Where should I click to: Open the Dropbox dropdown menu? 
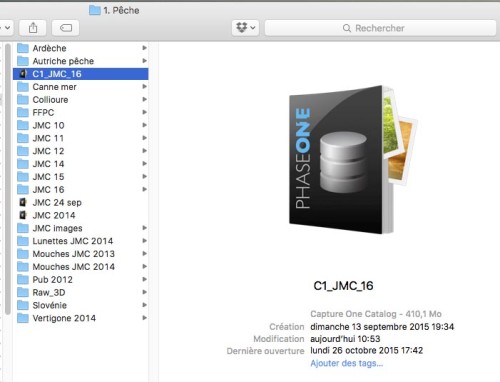(246, 28)
